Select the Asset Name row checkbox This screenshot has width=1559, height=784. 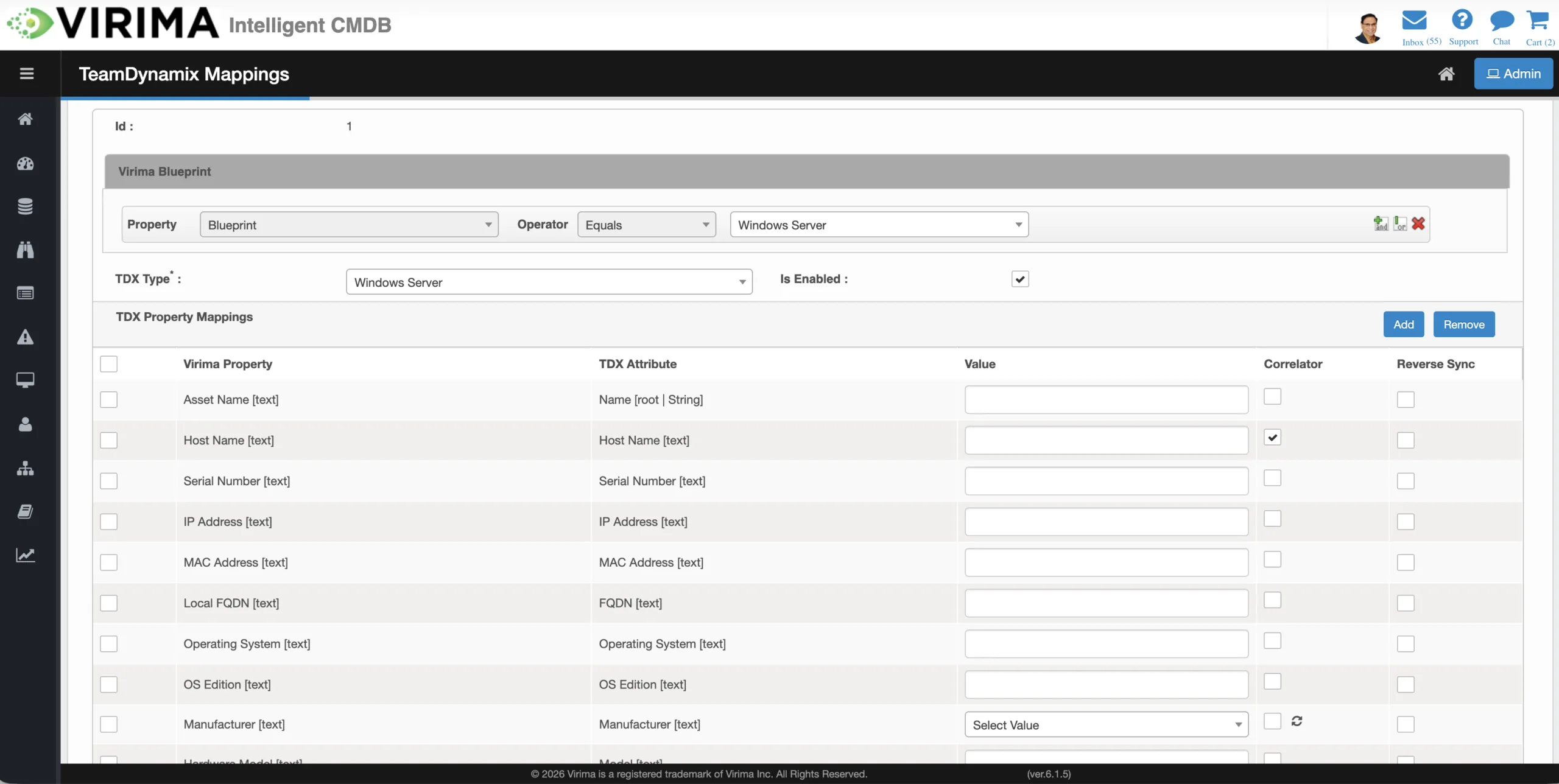click(x=108, y=400)
